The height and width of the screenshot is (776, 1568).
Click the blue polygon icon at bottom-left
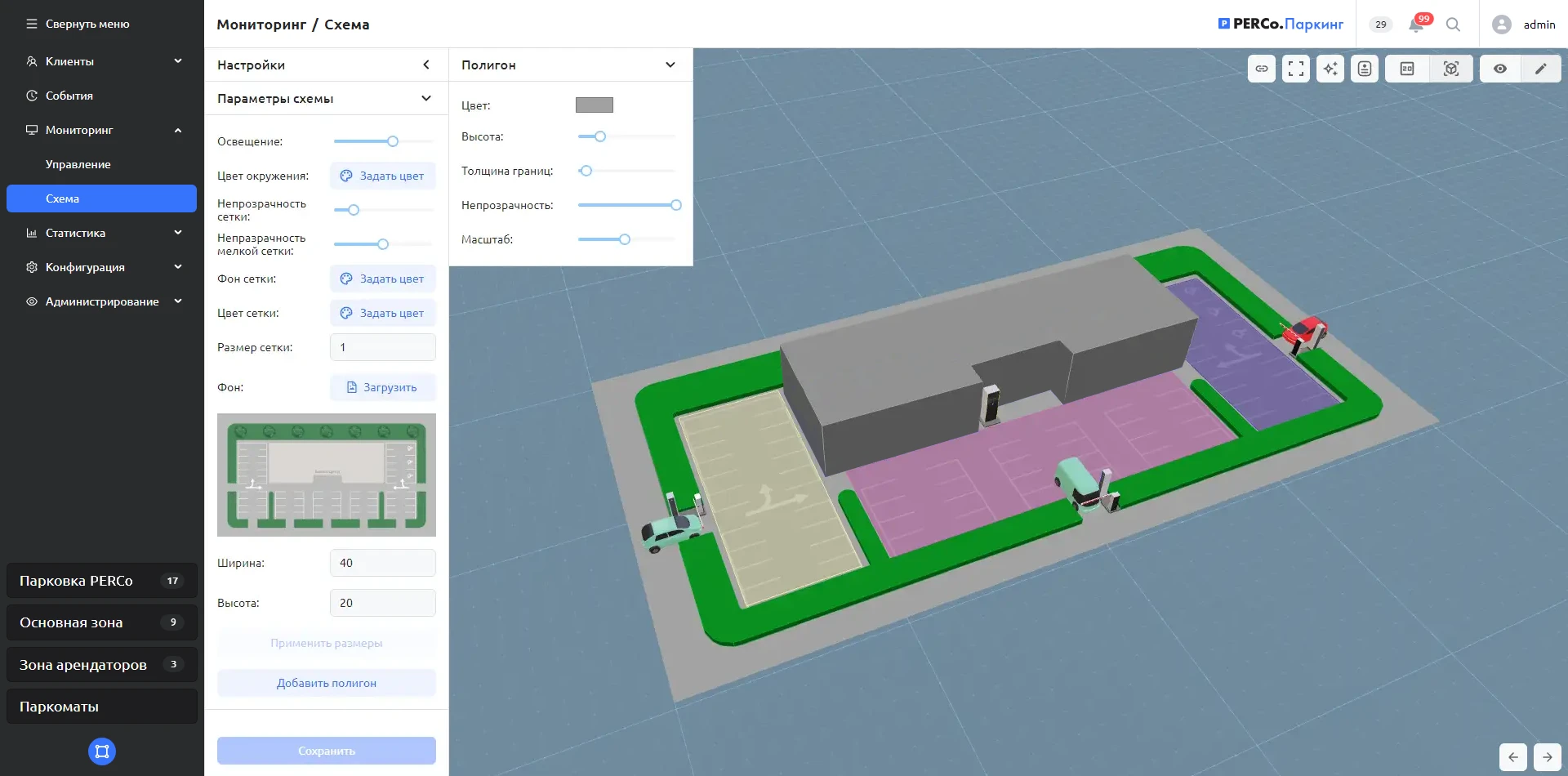[x=102, y=751]
